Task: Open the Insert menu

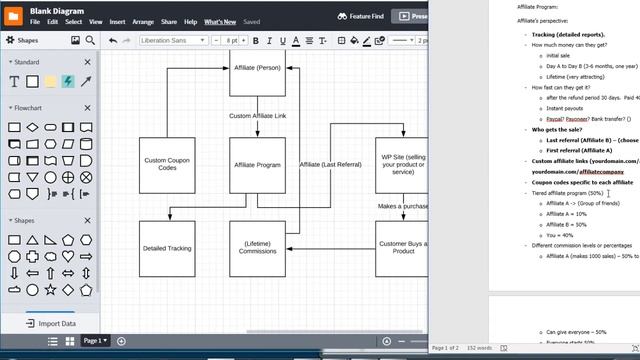Action: click(x=117, y=22)
